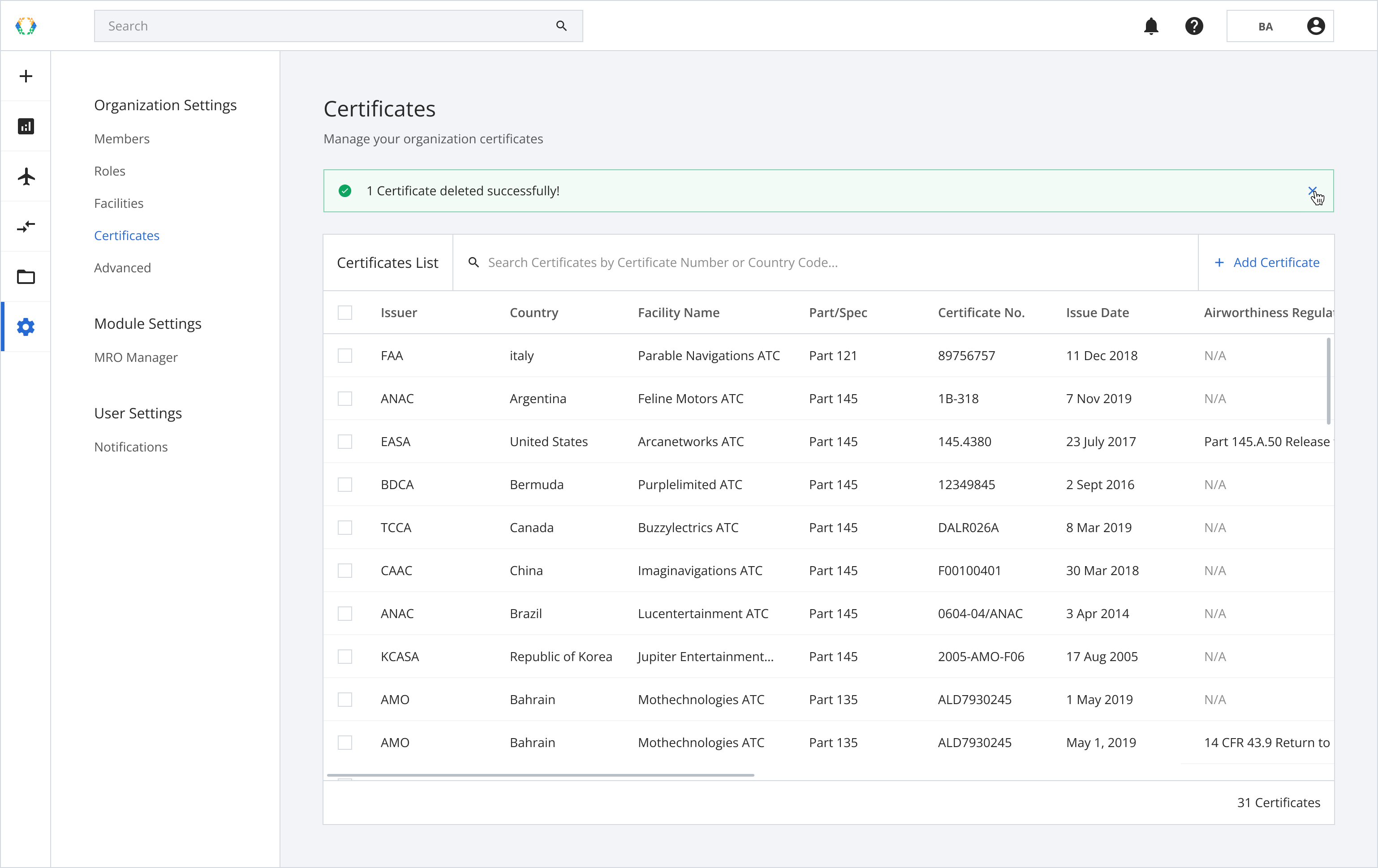Click Buzzylectrics ATC facility cell

tap(689, 528)
